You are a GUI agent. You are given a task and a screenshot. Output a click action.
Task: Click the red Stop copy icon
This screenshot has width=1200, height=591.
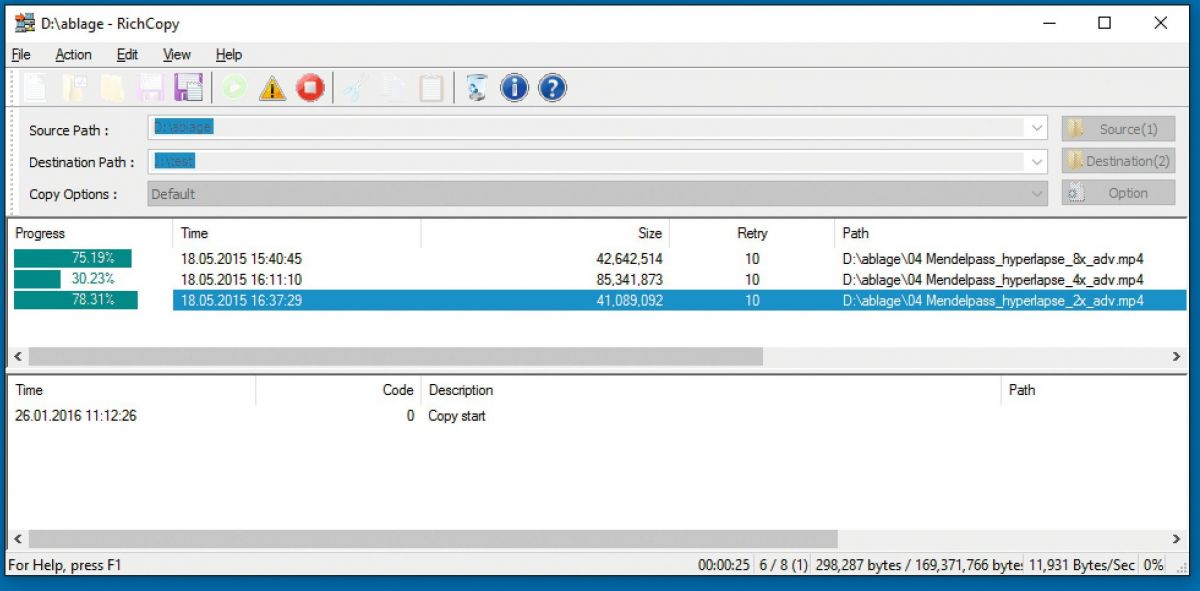pyautogui.click(x=310, y=88)
